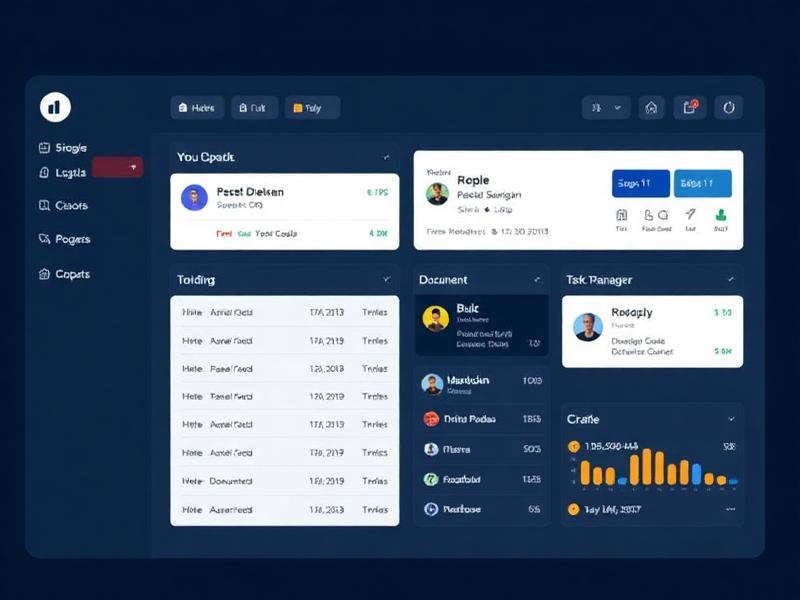Viewport: 800px width, 600px height.
Task: Select the Drita Podas row text
Action: [469, 419]
